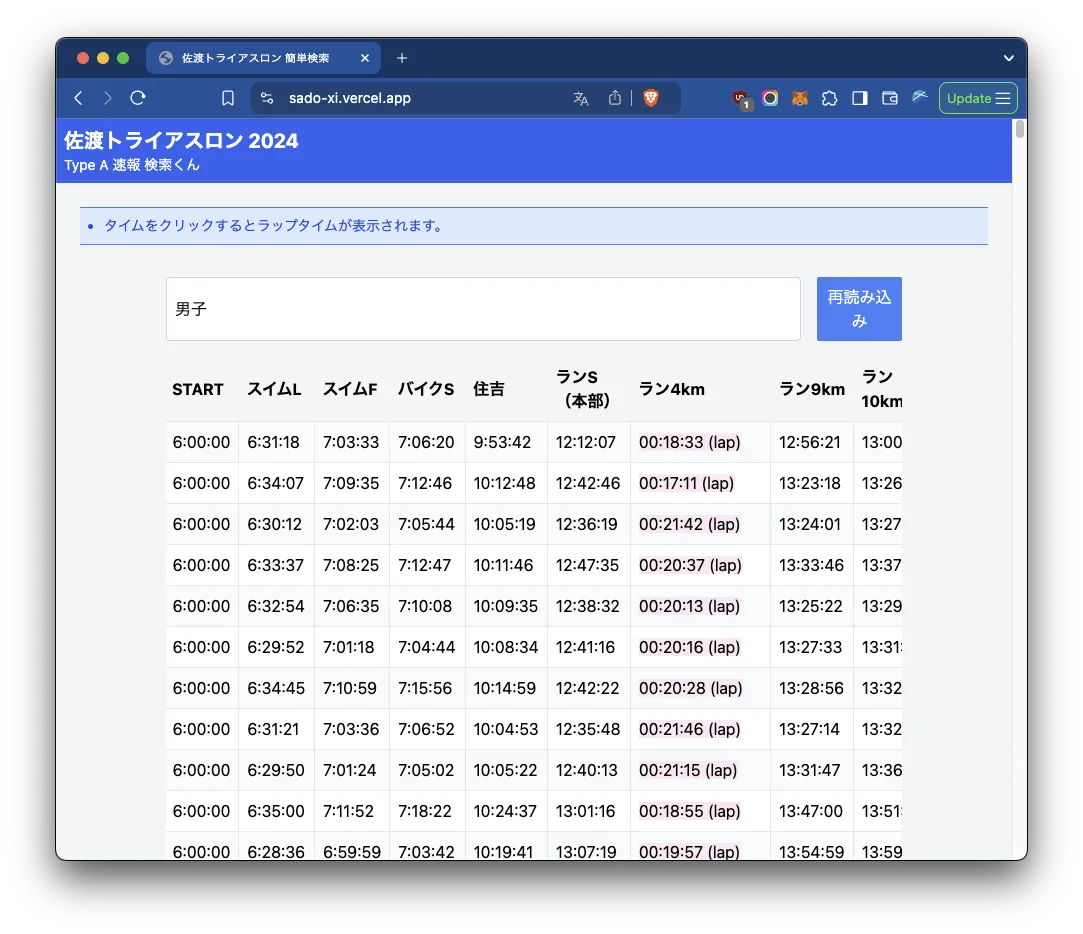The height and width of the screenshot is (934, 1083).
Task: Expand the tab search chevron
Action: coord(1009,58)
